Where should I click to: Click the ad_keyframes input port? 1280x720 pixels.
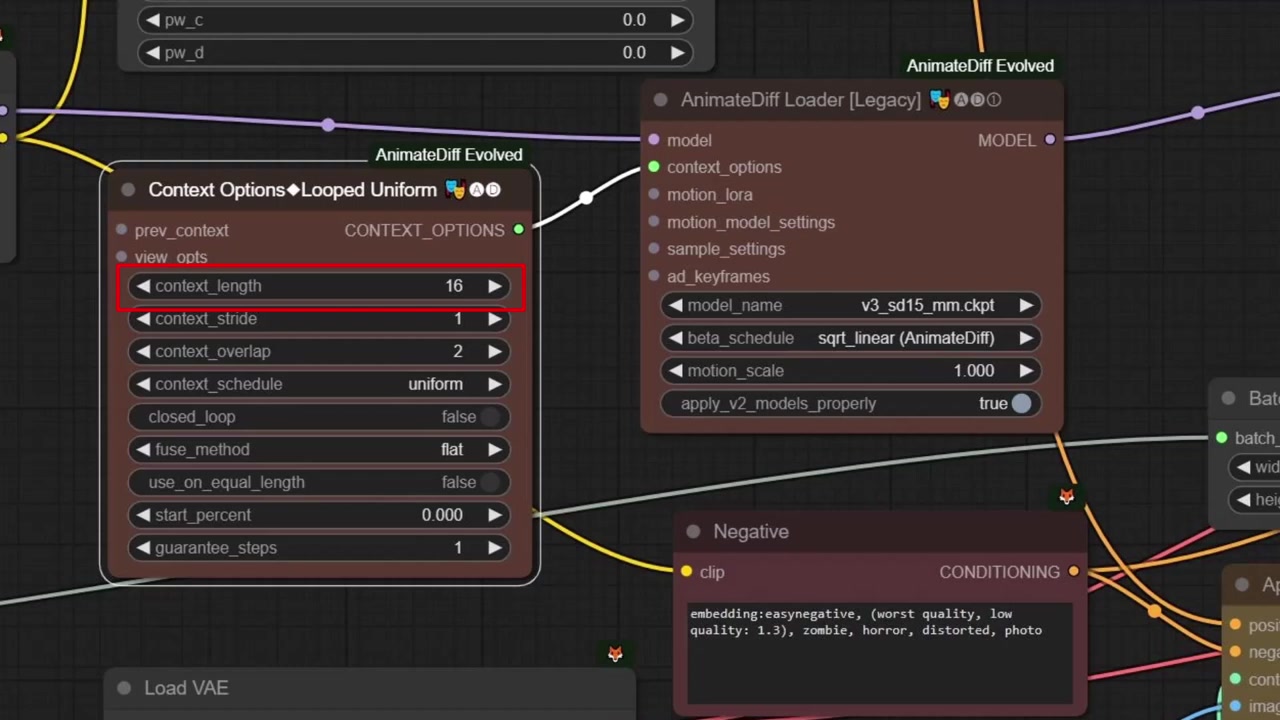(x=654, y=276)
